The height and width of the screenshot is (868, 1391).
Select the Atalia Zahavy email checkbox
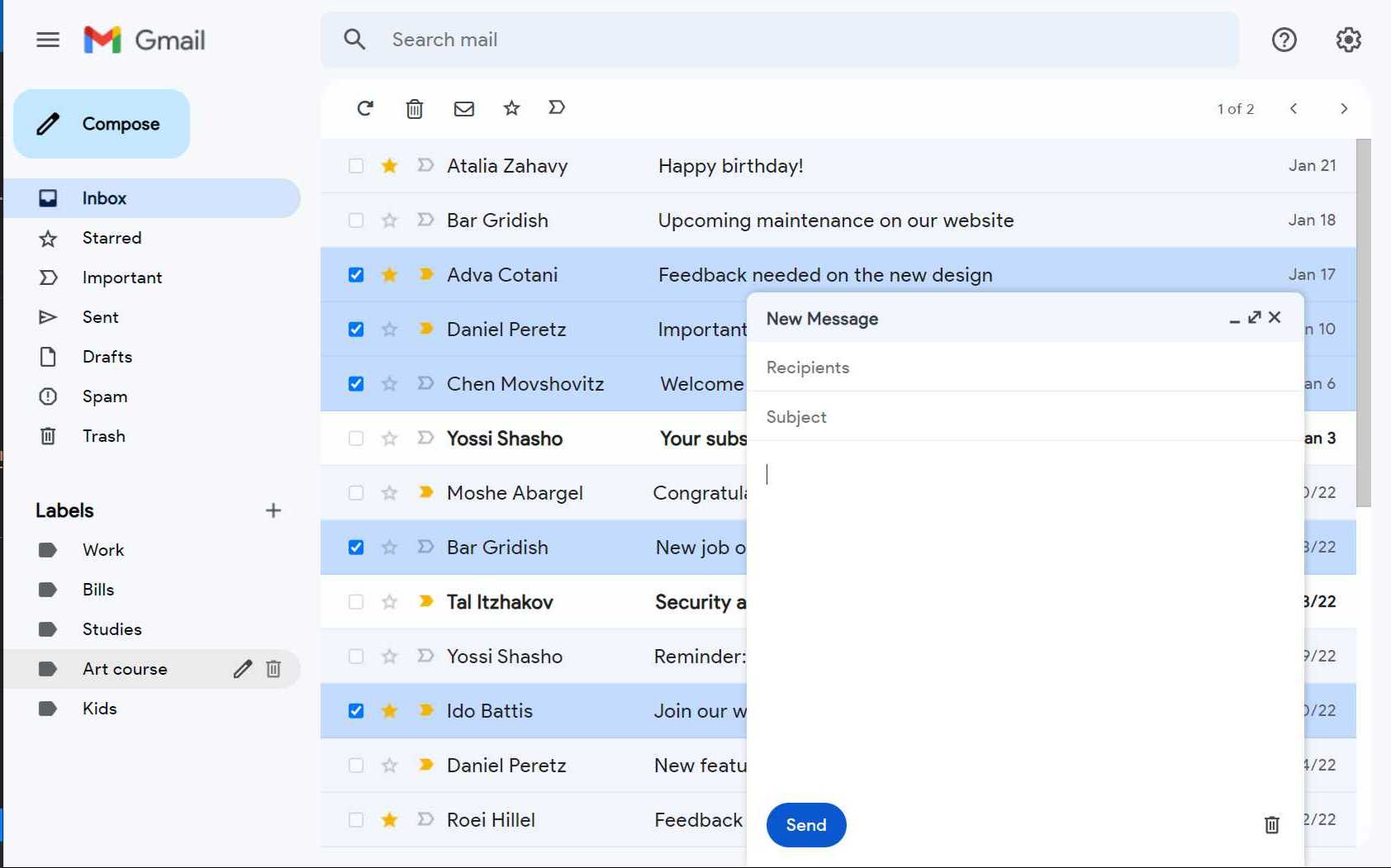tap(356, 166)
